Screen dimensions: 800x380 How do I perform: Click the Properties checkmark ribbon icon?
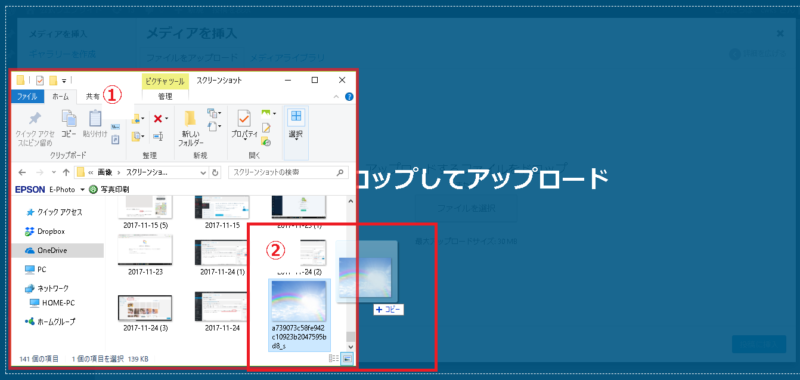[244, 118]
